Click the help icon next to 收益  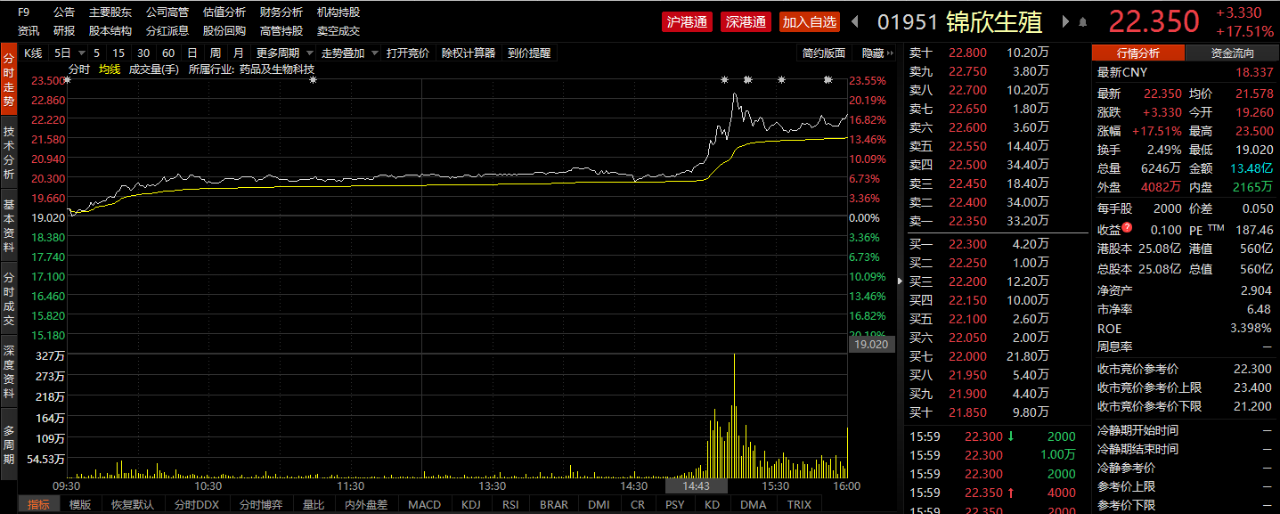click(1126, 228)
